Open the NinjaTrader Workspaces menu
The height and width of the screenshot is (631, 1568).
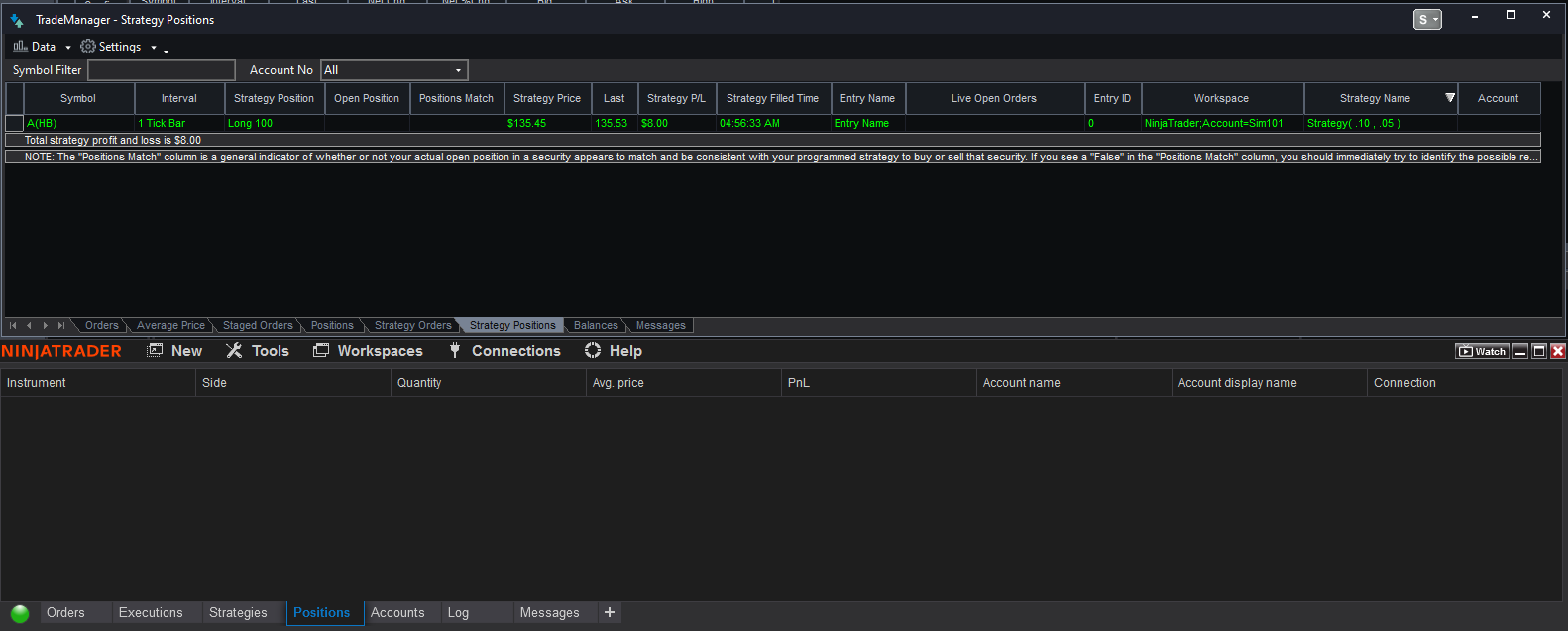[x=368, y=351]
